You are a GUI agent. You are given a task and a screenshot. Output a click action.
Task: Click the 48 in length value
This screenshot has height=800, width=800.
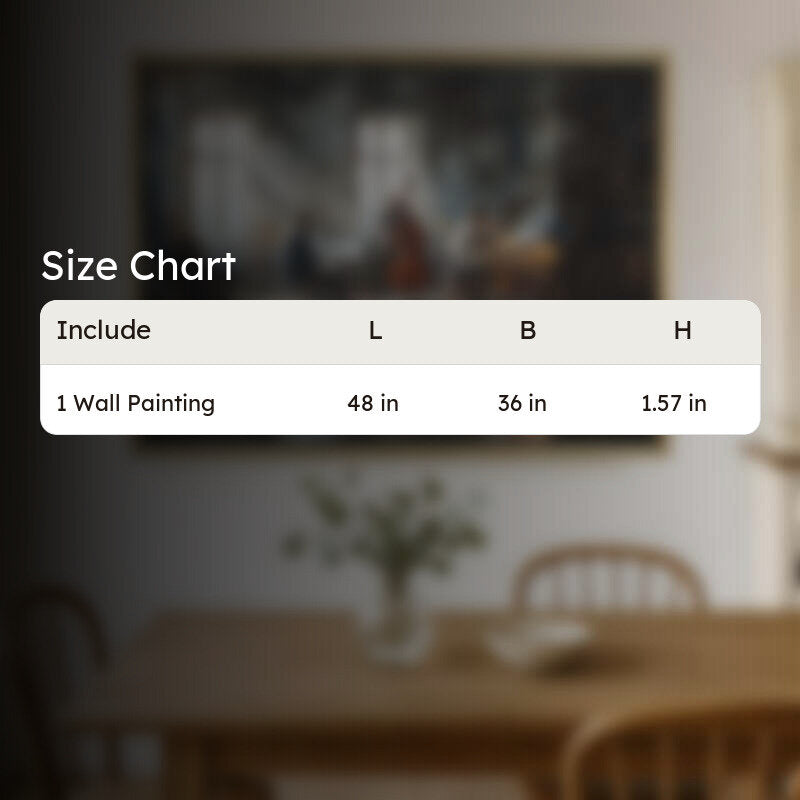click(373, 403)
